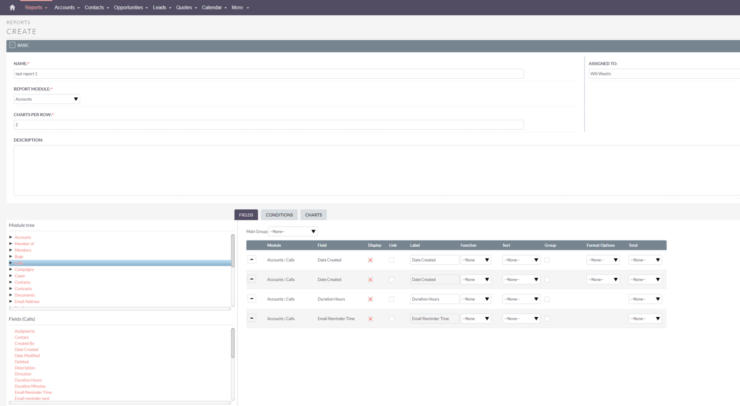This screenshot has height=406, width=740.
Task: Expand the Accounts node in module tree
Action: pos(10,237)
